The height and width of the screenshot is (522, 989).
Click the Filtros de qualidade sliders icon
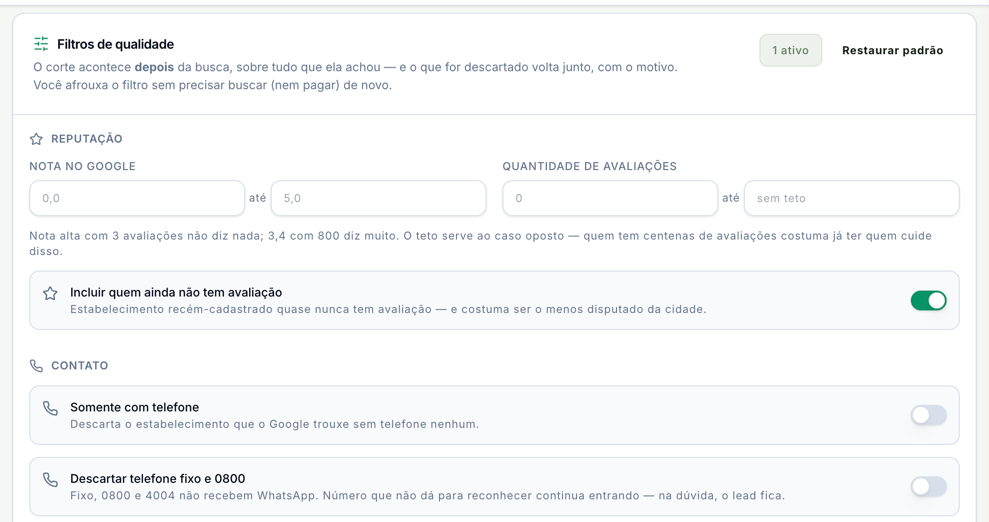click(x=41, y=44)
